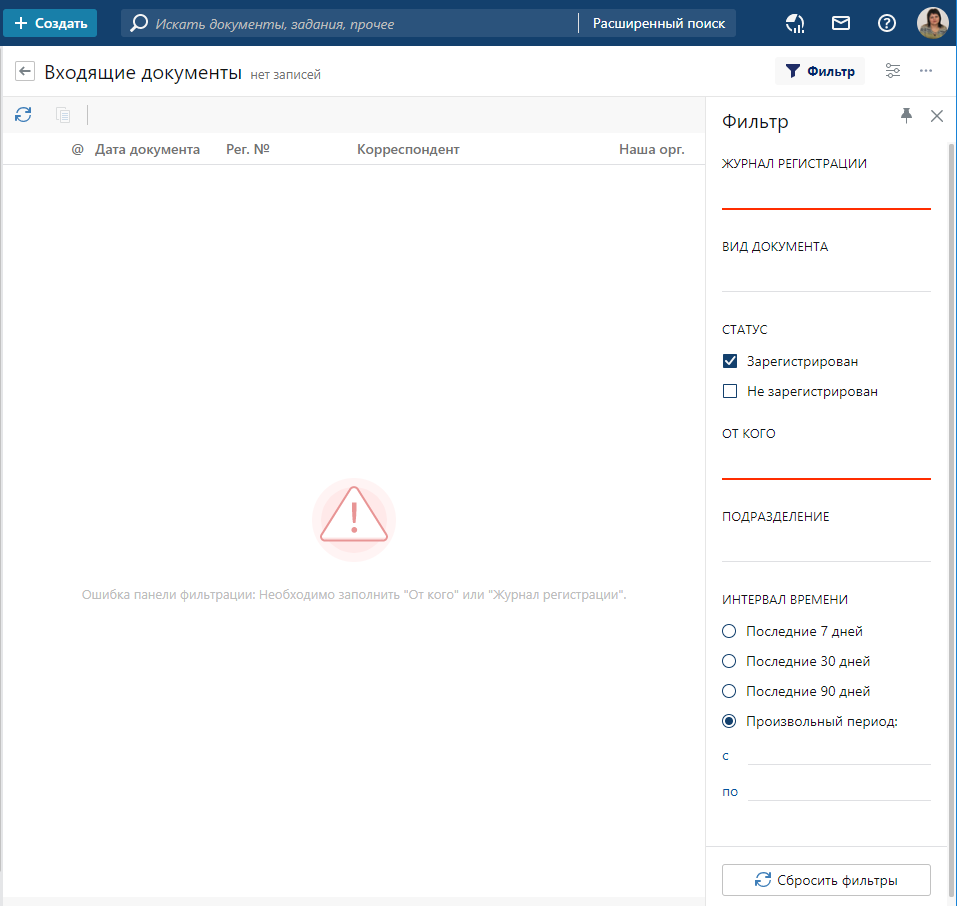Click the Расширенный поиск button

tap(658, 23)
